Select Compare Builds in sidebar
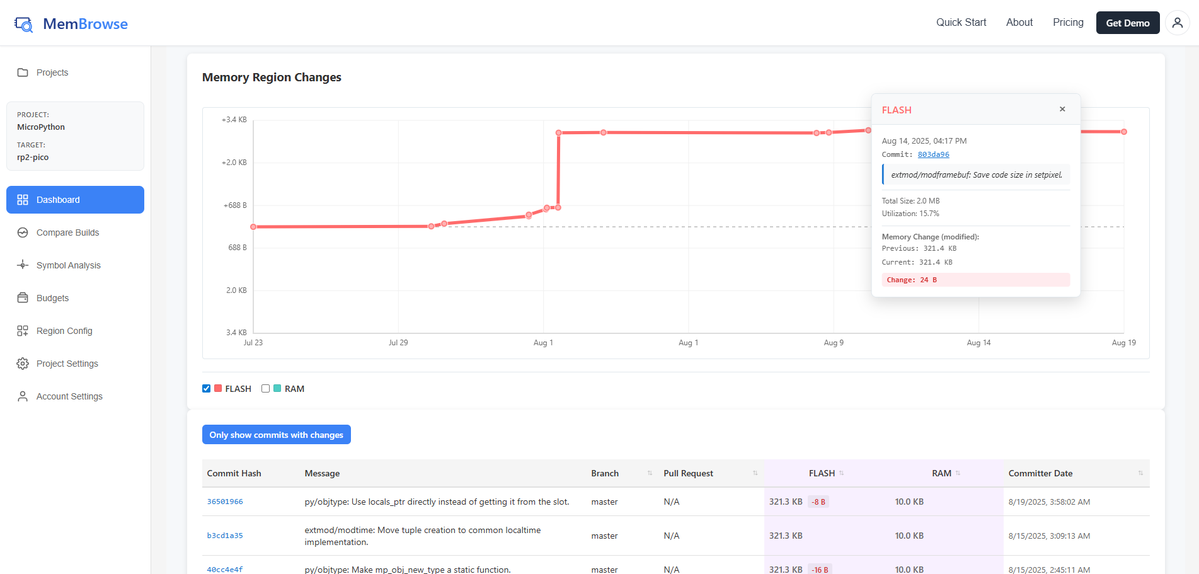This screenshot has width=1199, height=574. (75, 232)
